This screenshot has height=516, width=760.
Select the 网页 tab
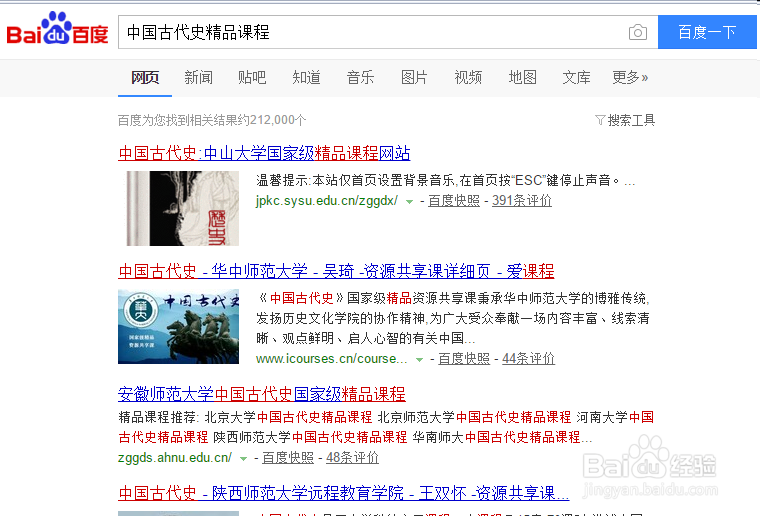tap(145, 77)
